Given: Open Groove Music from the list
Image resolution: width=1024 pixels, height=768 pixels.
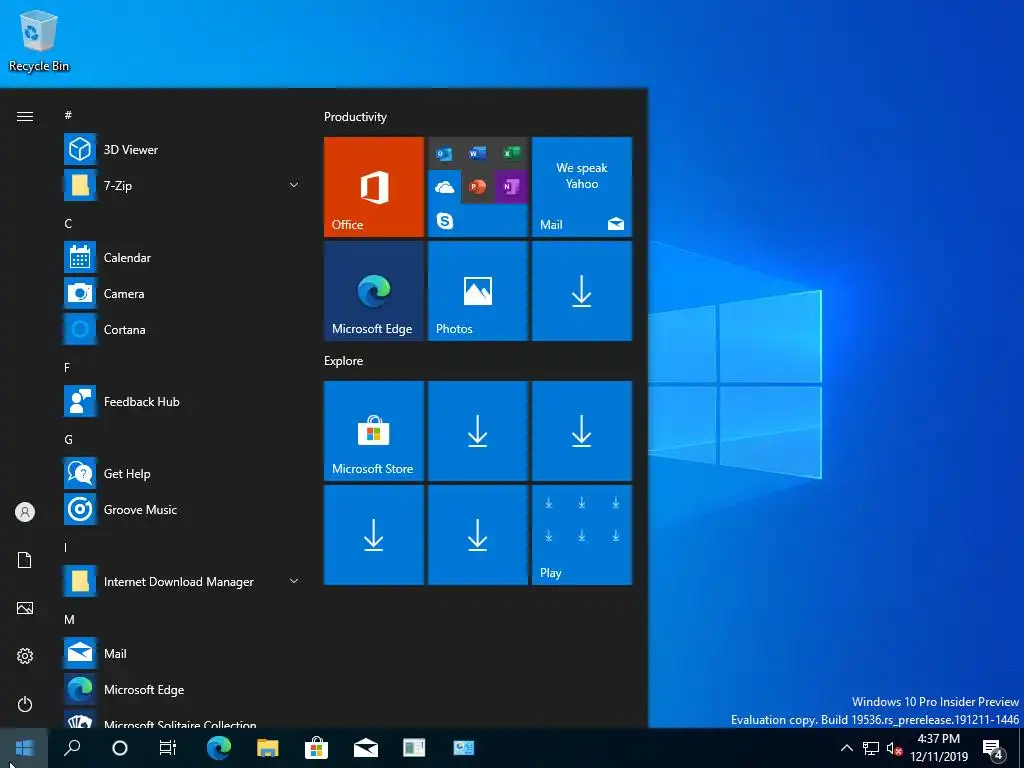Looking at the screenshot, I should [183, 509].
